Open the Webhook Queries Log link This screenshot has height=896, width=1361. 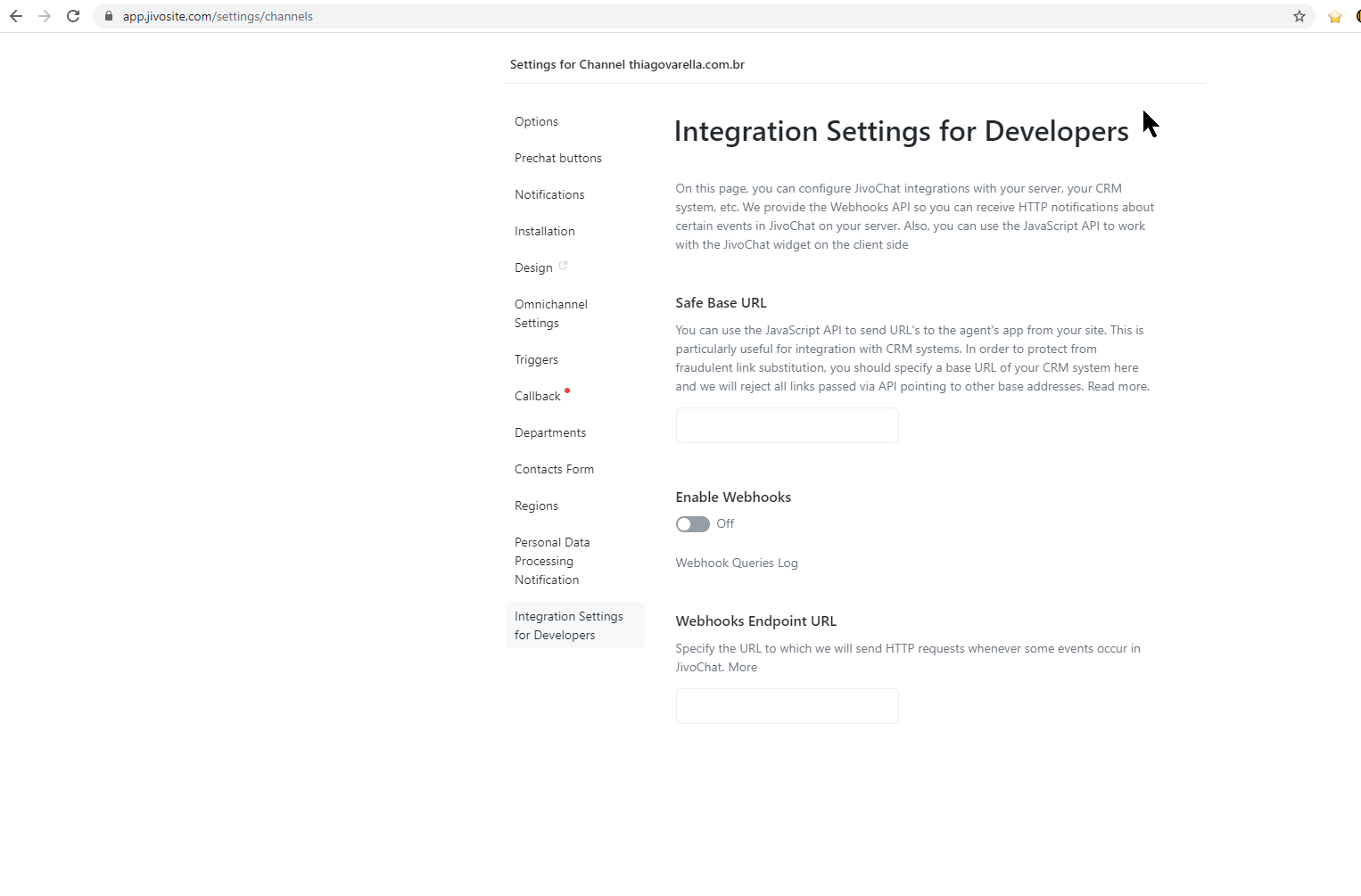(x=736, y=563)
